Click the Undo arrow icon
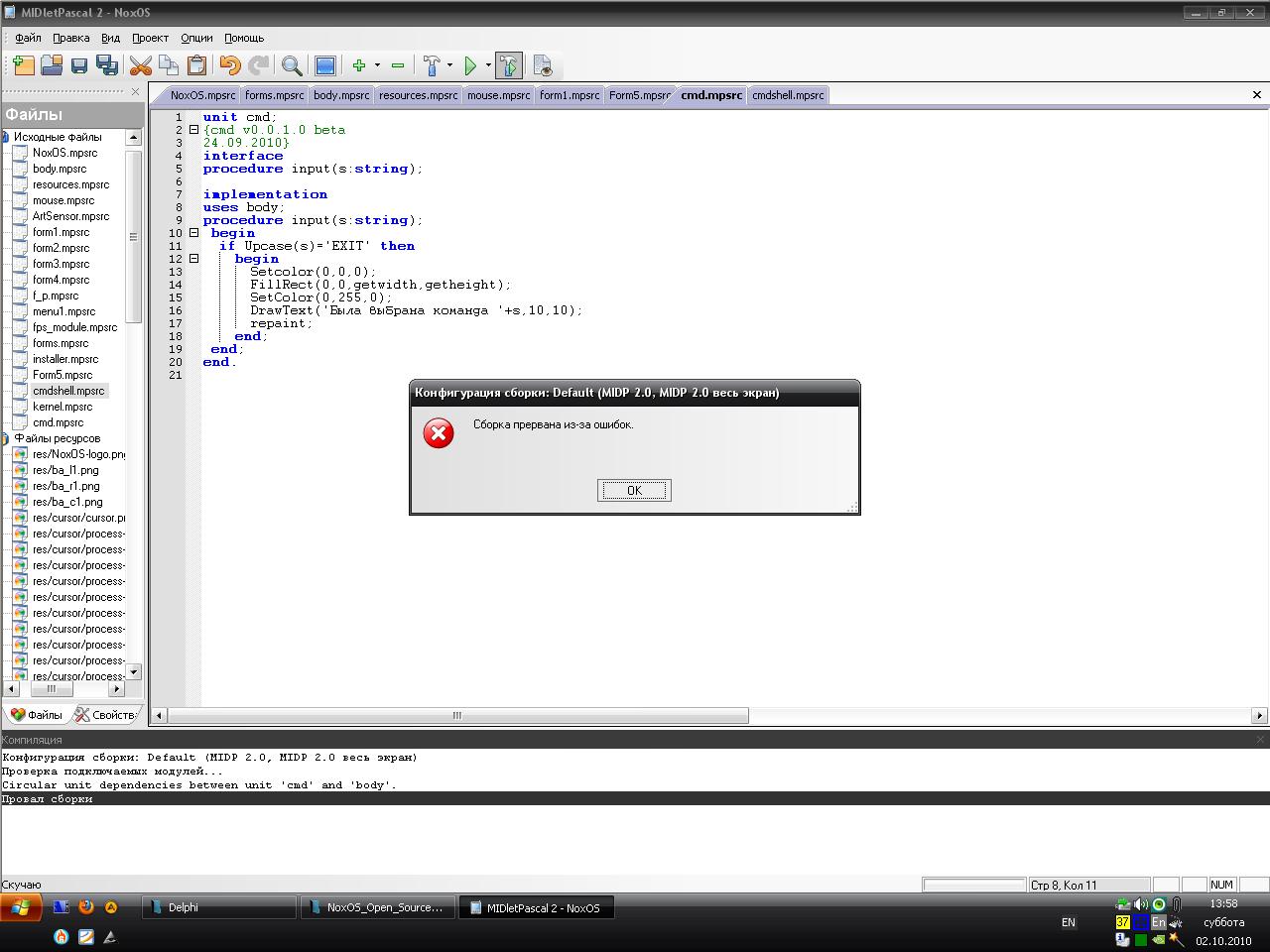The height and width of the screenshot is (952, 1270). click(x=230, y=65)
